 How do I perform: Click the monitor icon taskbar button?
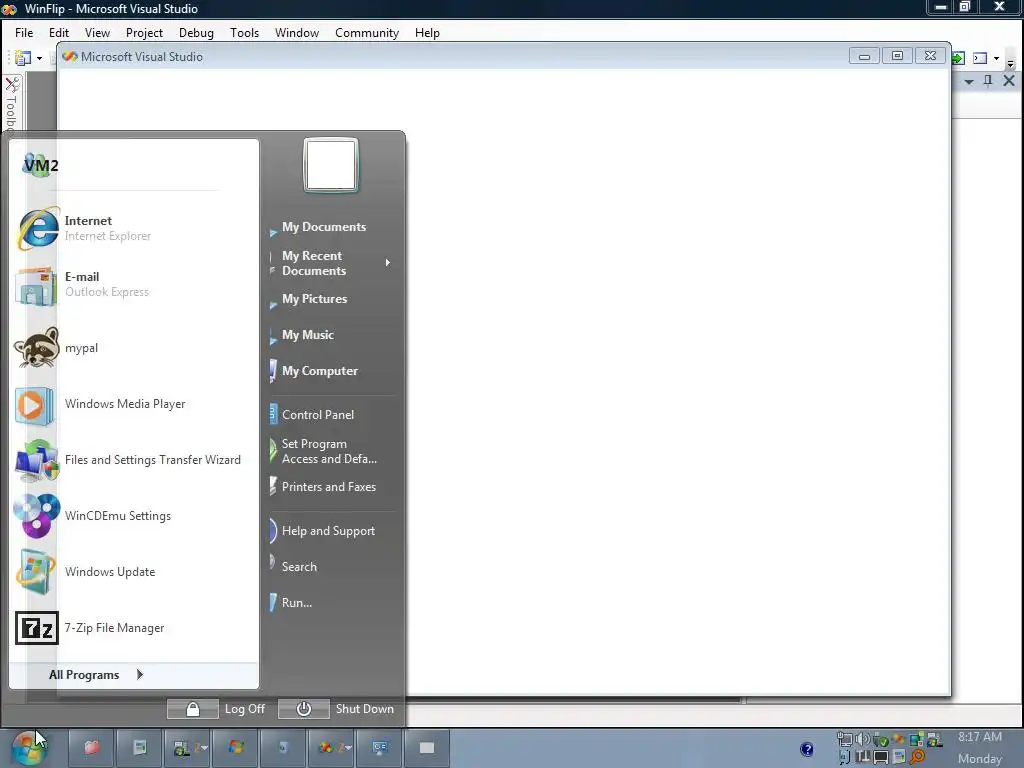[380, 748]
